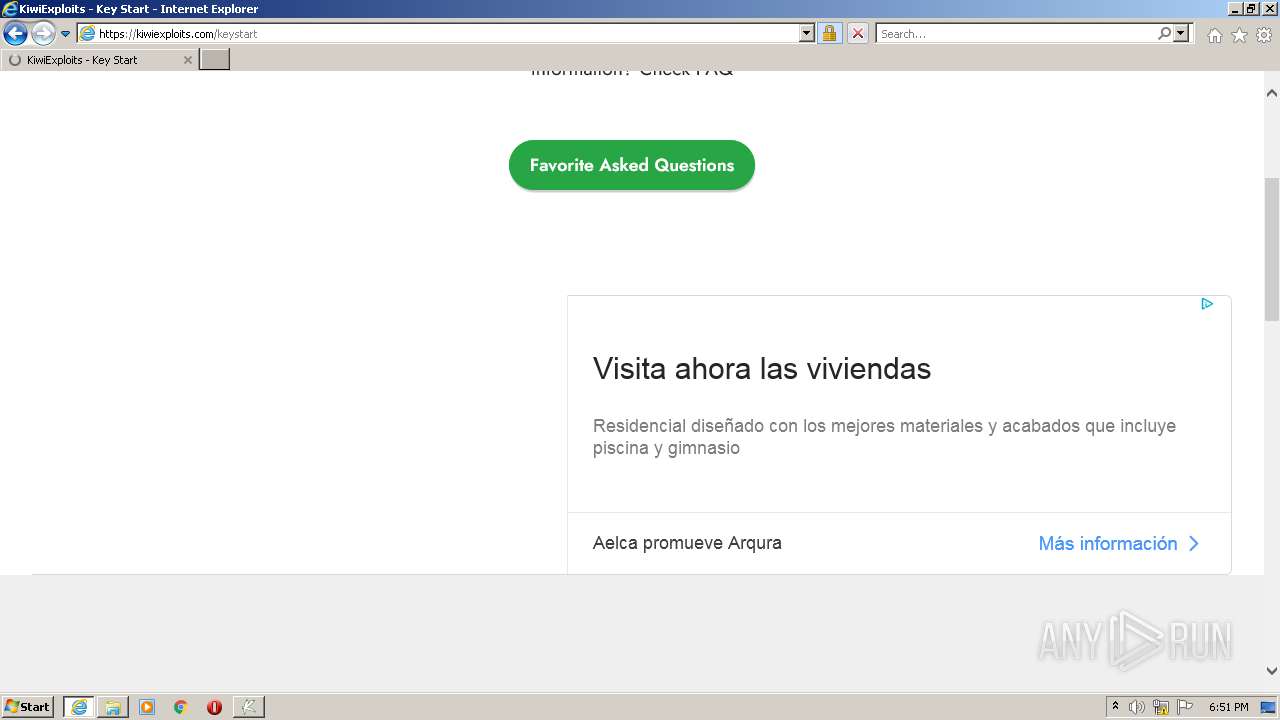Close the KiwiExploits - Key Start tab
This screenshot has height=720, width=1280.
[x=187, y=60]
